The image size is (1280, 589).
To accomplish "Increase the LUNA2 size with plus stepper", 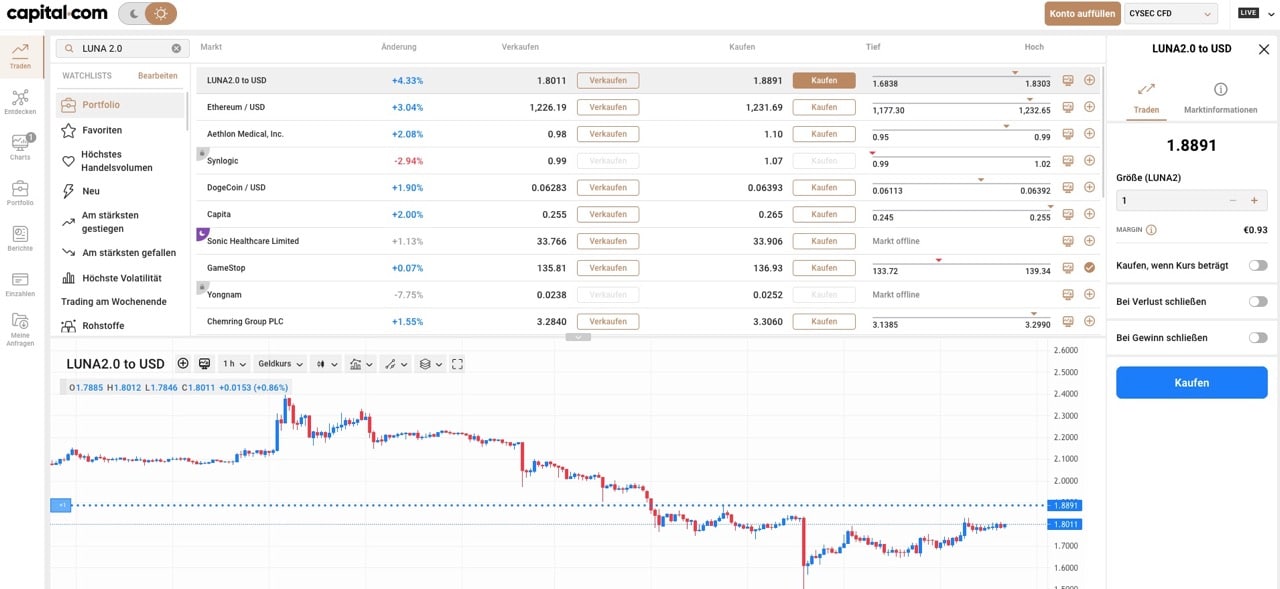I will [1253, 200].
